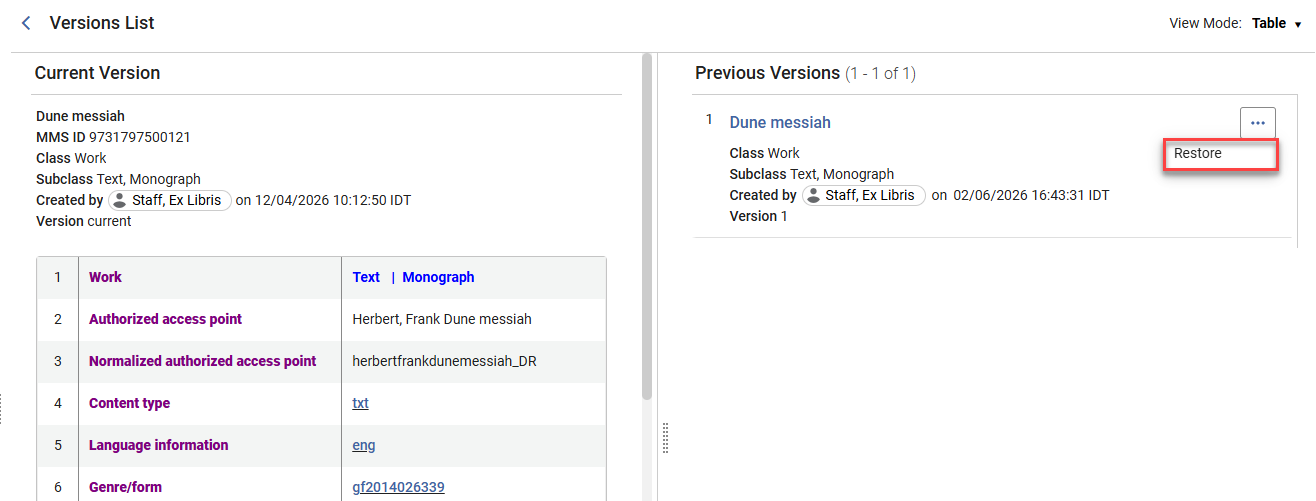Image resolution: width=1316 pixels, height=501 pixels.
Task: Open the ellipsis actions menu for Dune messiah
Action: [1257, 123]
